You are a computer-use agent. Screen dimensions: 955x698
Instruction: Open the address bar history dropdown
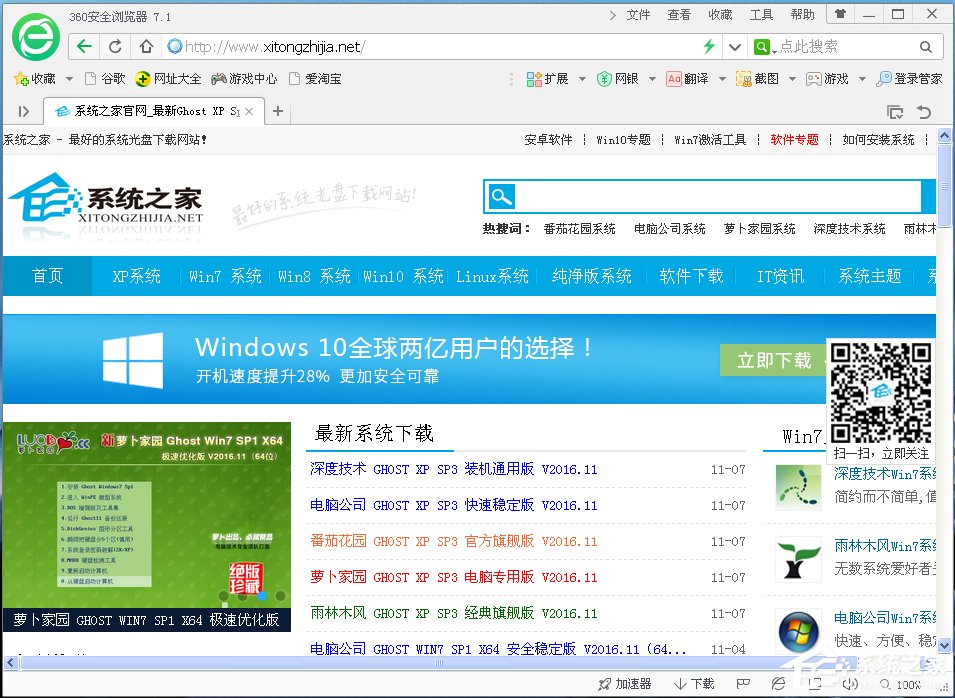(734, 46)
